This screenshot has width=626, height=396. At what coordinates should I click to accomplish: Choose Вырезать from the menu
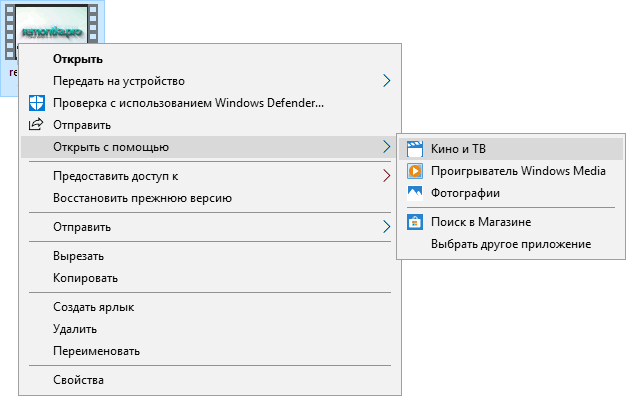(x=211, y=256)
